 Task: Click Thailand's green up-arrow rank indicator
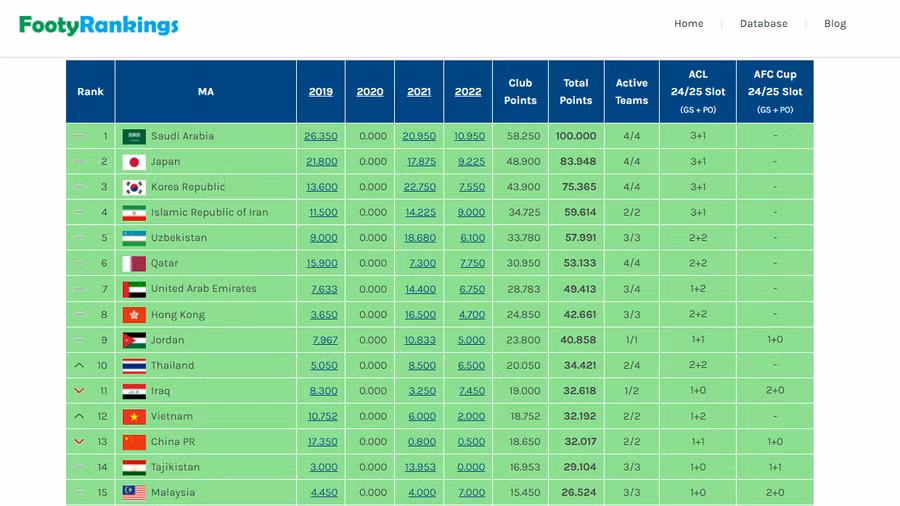click(x=79, y=366)
